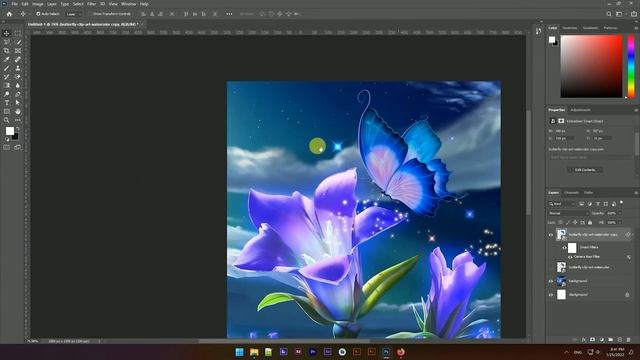
Task: Hide the butterfly clip art watercolor copy layer
Action: (551, 235)
